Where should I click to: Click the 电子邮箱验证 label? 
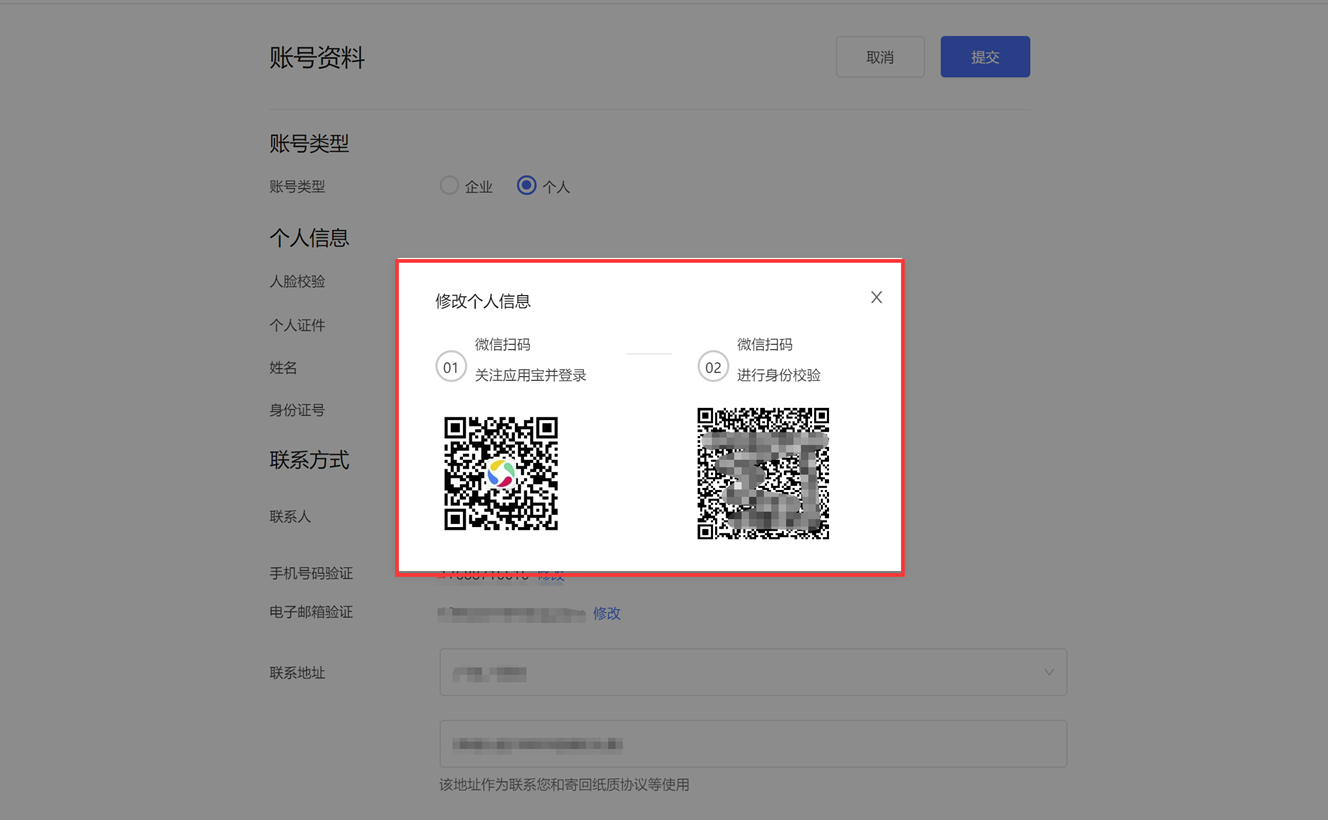(311, 612)
